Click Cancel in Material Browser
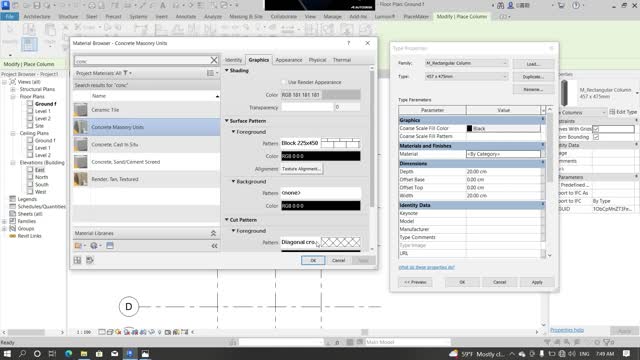Viewport: 640px width, 360px height. [338, 260]
